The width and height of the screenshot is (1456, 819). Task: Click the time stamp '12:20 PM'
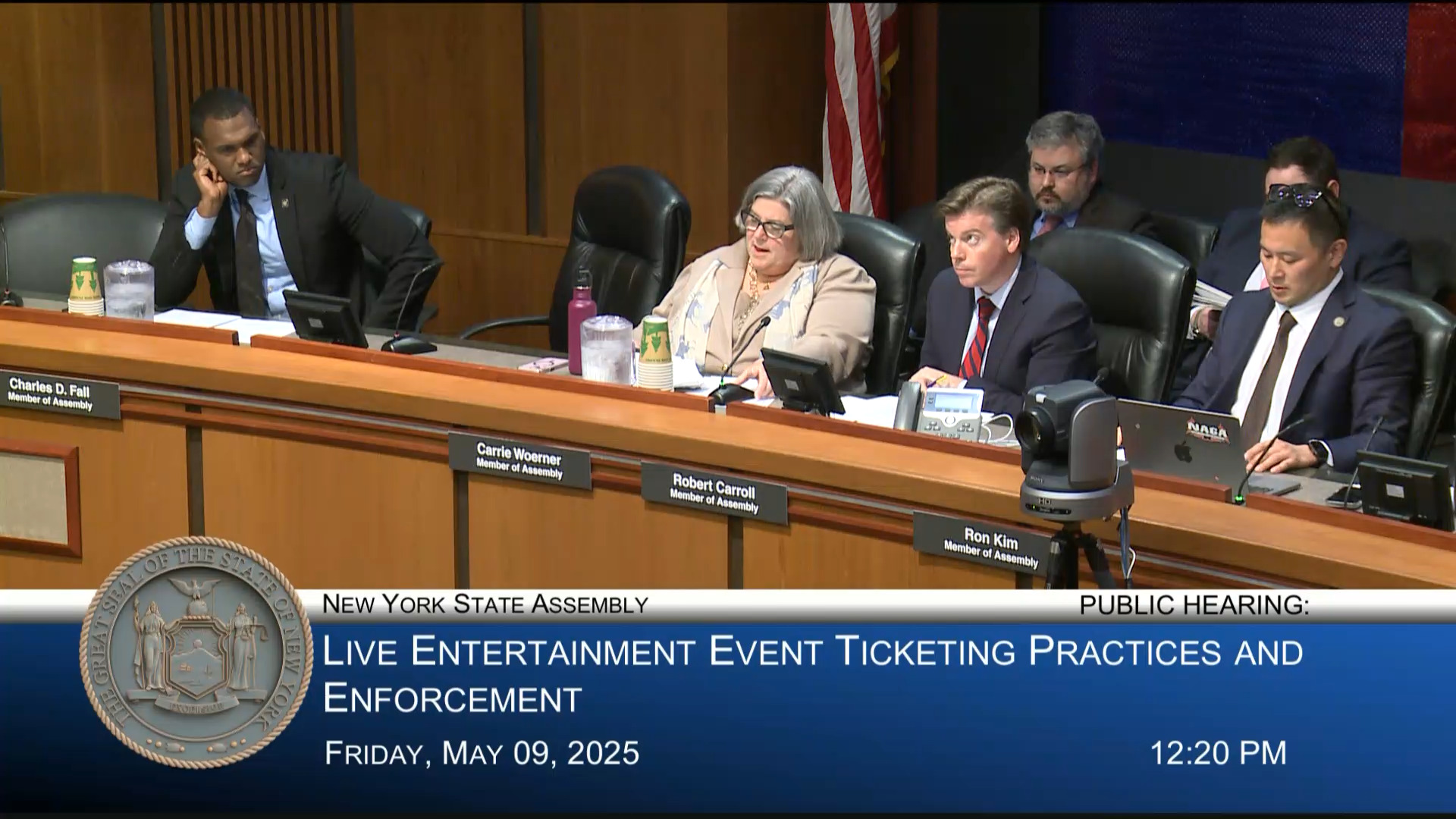(x=1219, y=753)
